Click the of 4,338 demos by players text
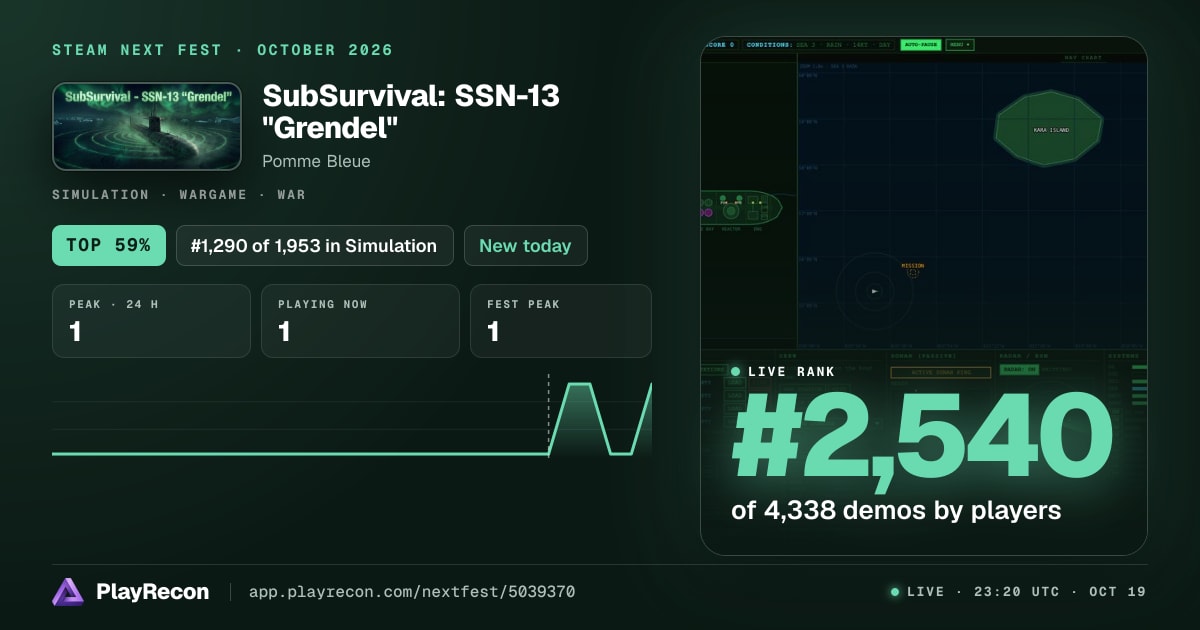1200x630 pixels. pyautogui.click(x=896, y=510)
